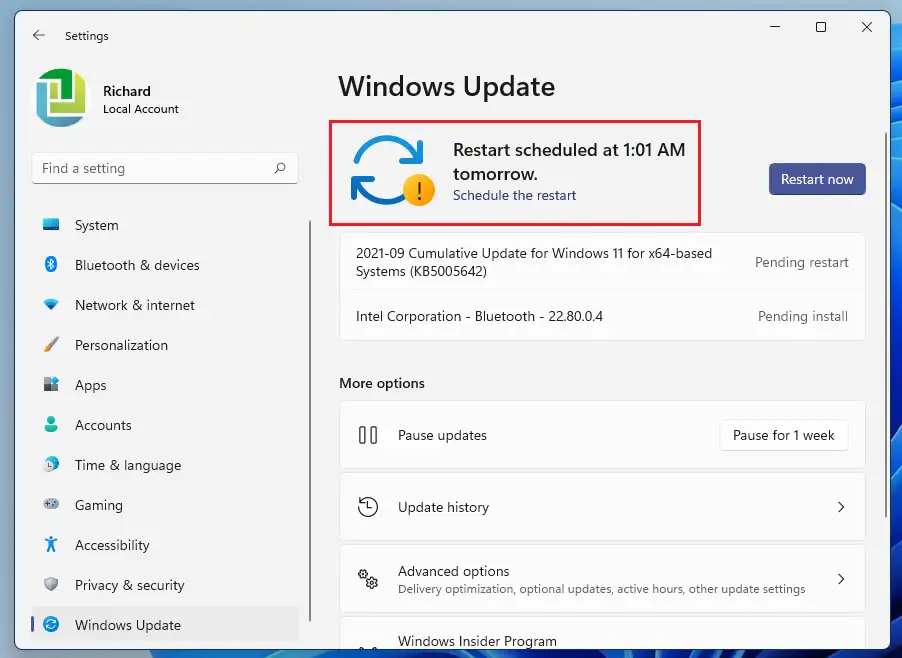Open the System settings category
Screen dimensions: 902x658
166,225
